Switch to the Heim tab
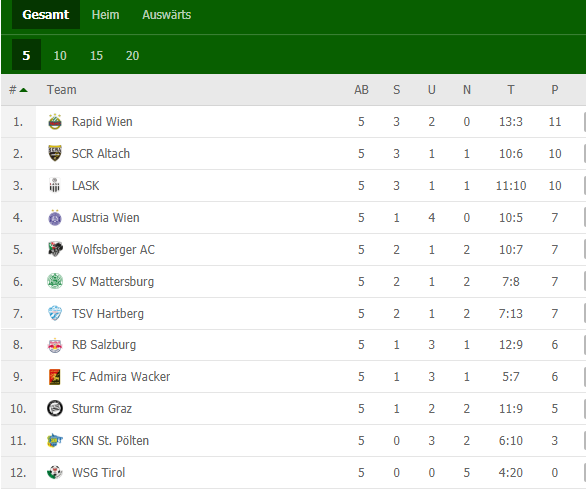 [105, 15]
